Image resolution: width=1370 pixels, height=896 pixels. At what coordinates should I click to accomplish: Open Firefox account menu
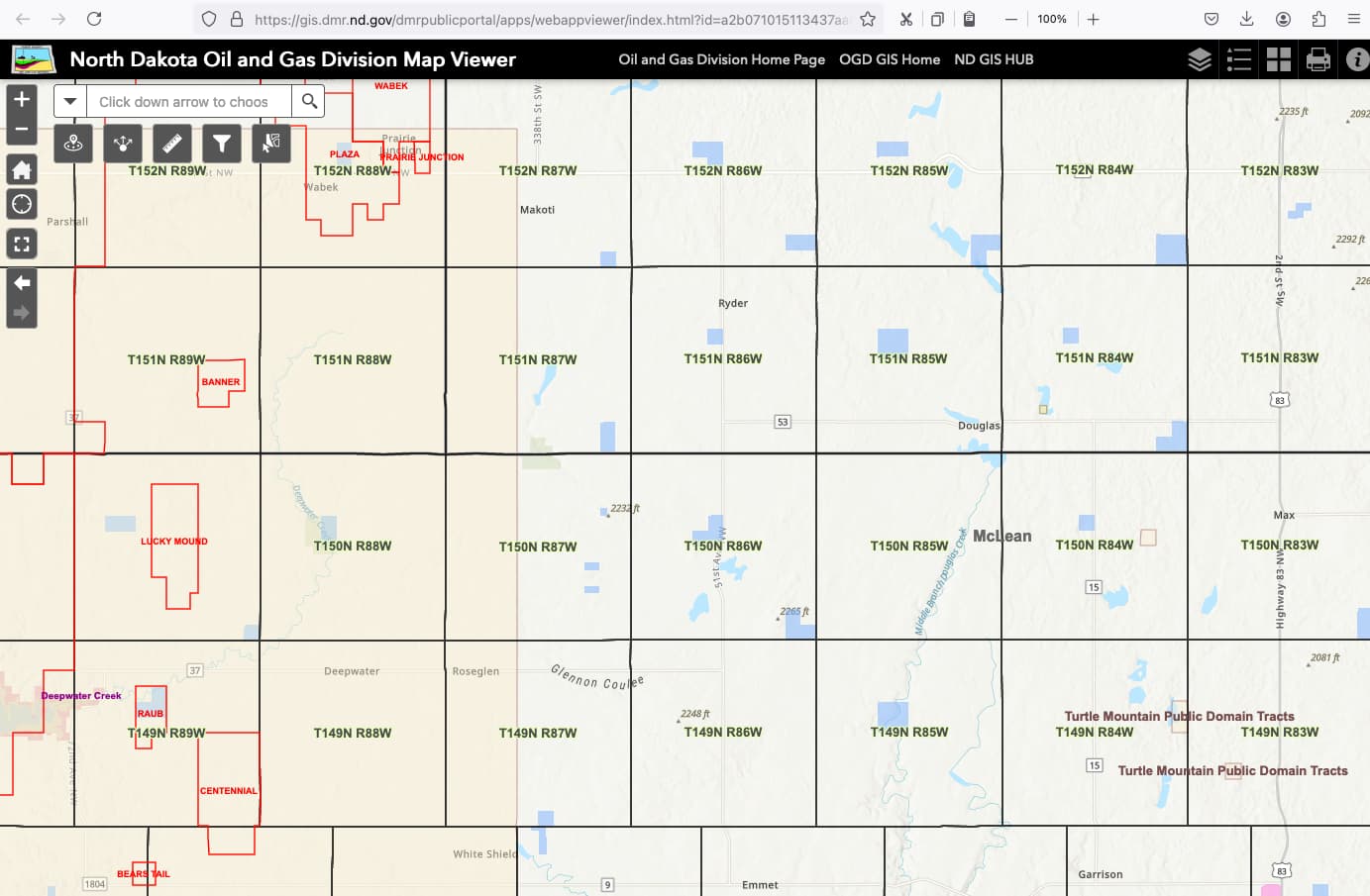click(1283, 19)
